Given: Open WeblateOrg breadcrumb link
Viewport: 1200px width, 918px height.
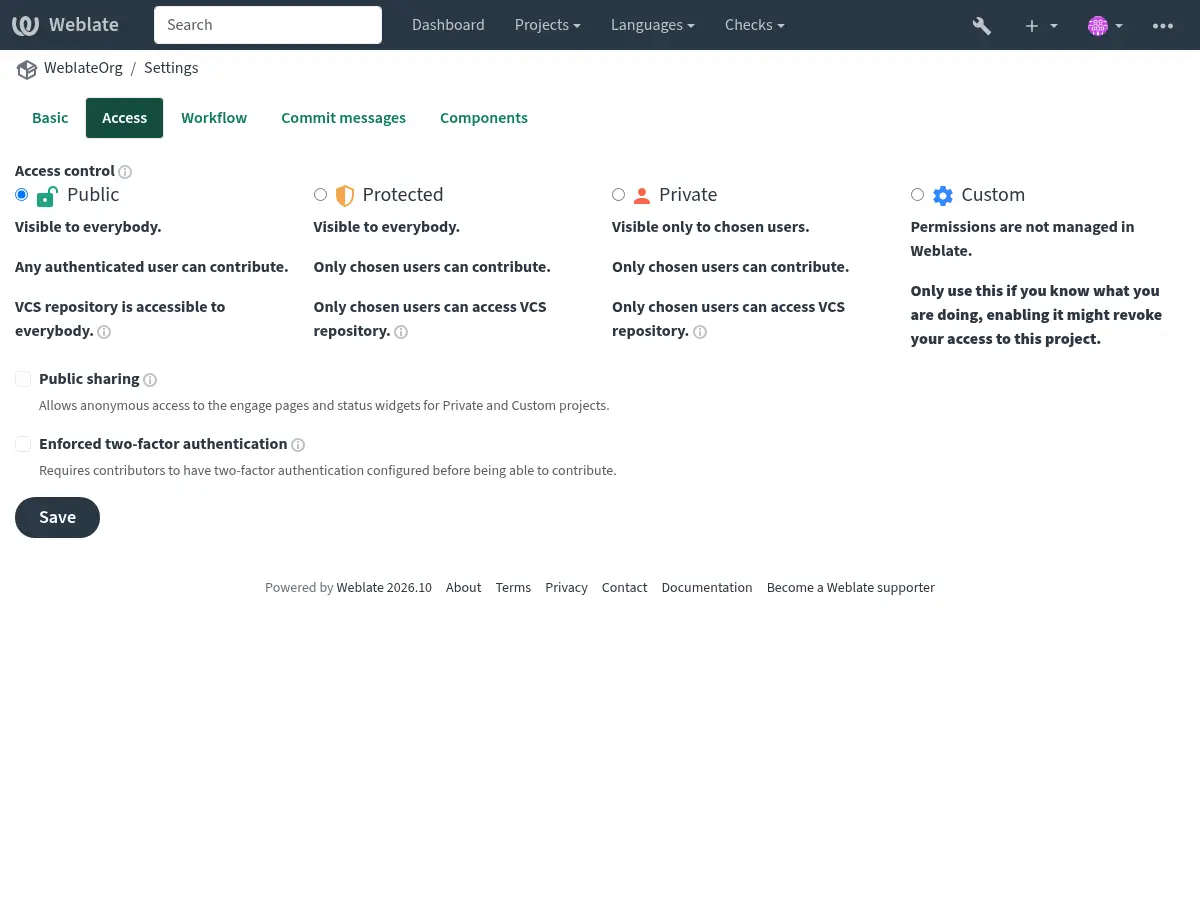Looking at the screenshot, I should point(83,68).
